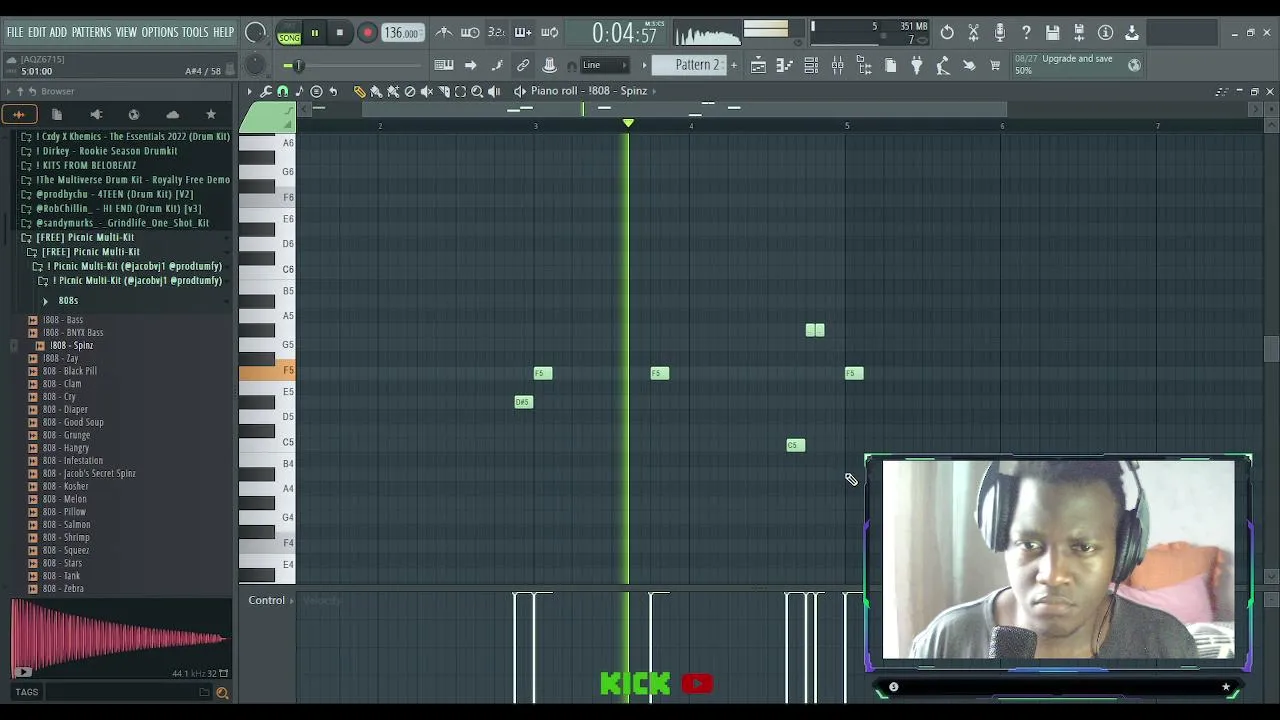The image size is (1280, 720).
Task: Click the C5 note in piano roll
Action: pos(796,445)
